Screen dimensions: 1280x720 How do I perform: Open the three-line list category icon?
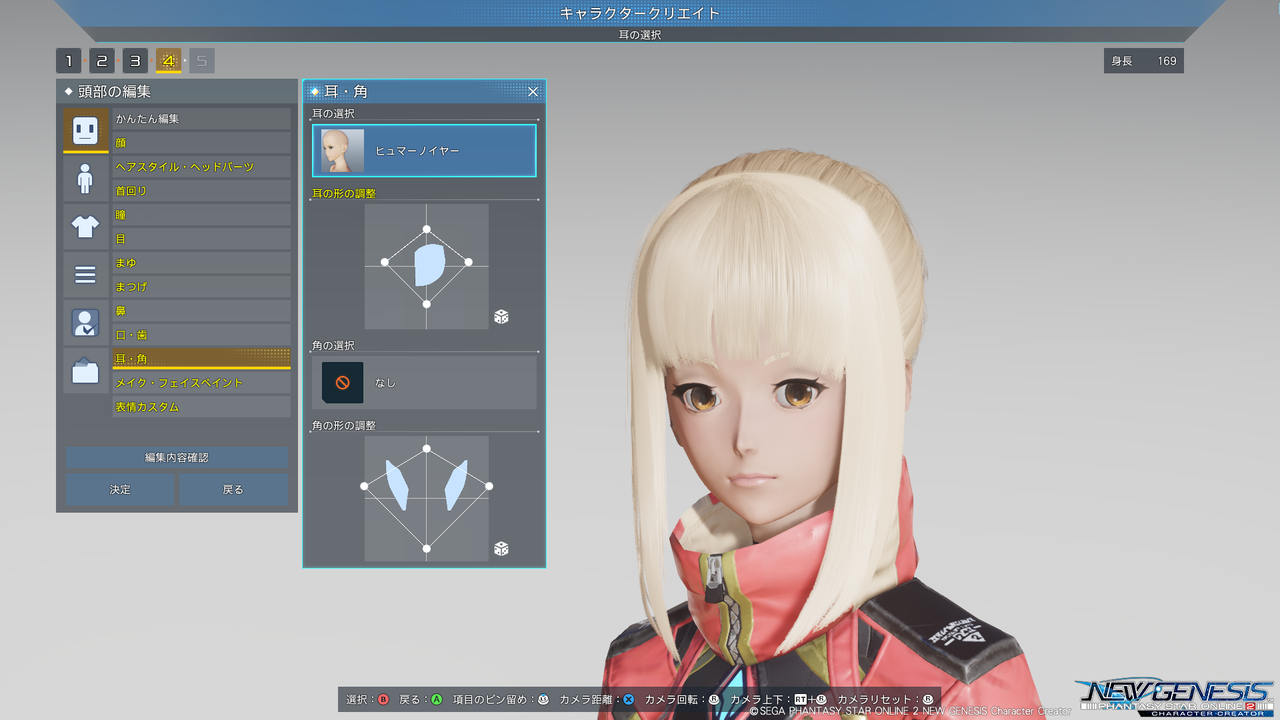pyautogui.click(x=85, y=274)
